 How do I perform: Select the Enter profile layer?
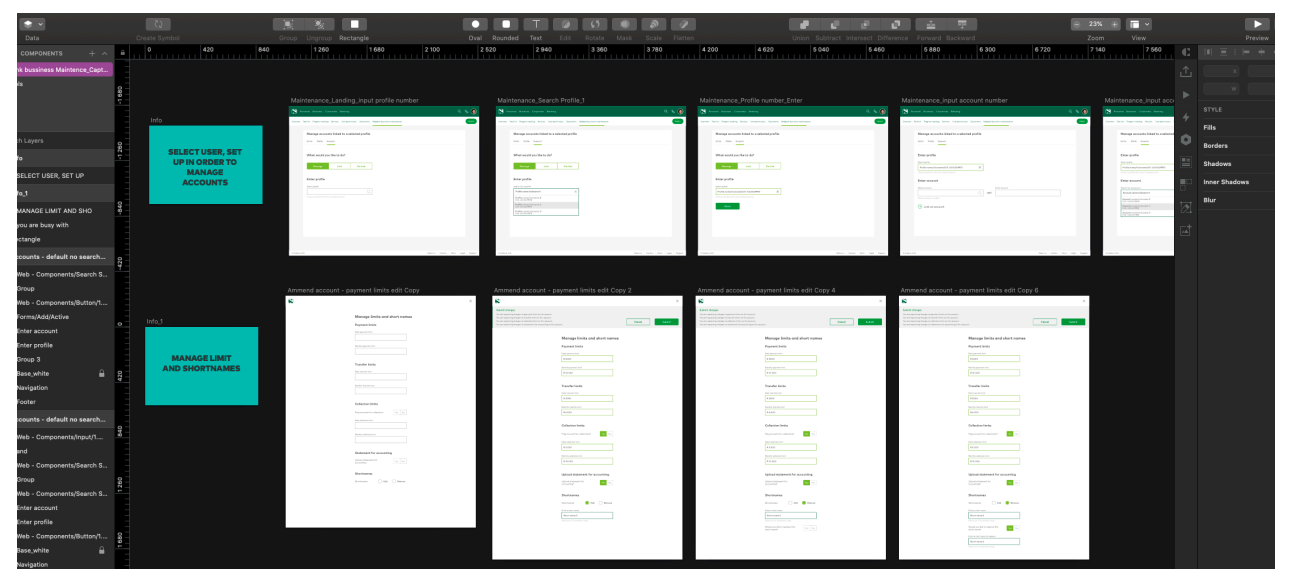[35, 345]
